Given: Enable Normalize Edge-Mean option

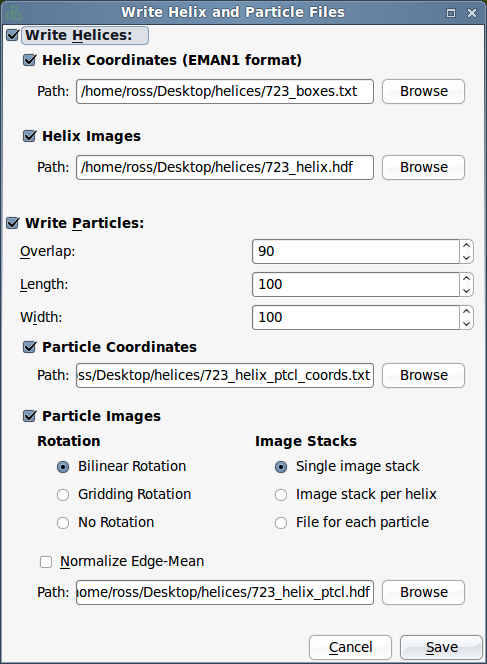Looking at the screenshot, I should (x=46, y=562).
